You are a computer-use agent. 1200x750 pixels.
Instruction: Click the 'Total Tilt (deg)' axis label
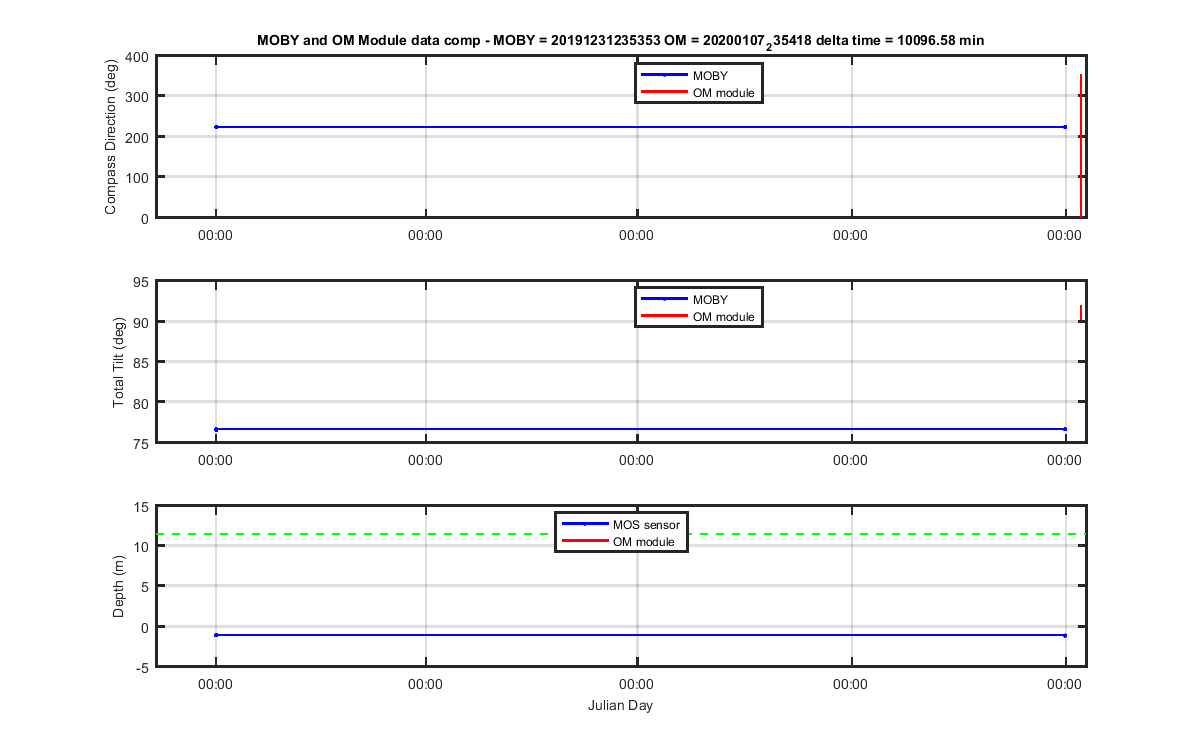coord(119,361)
